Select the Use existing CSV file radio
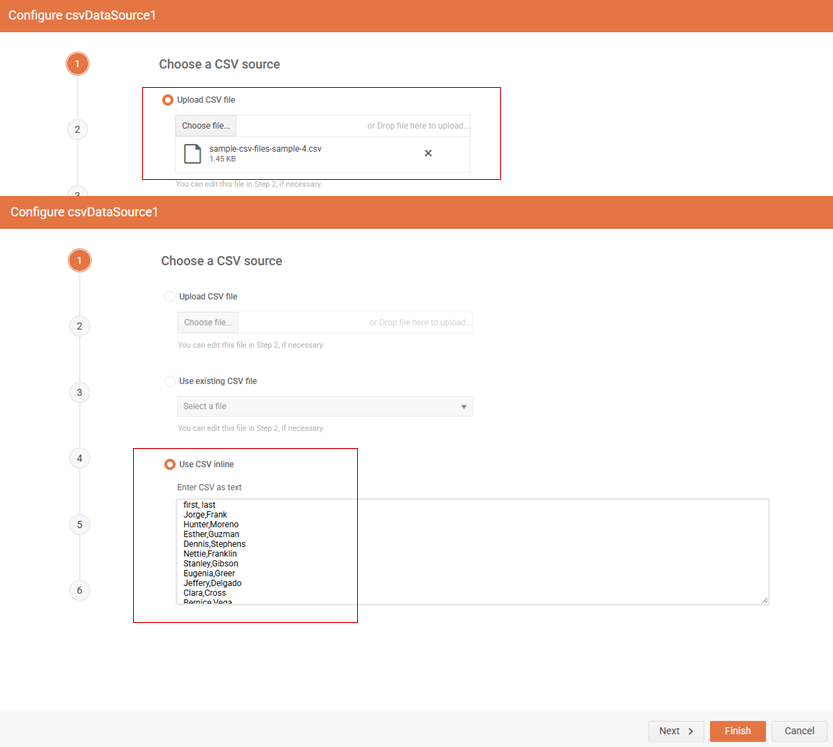Viewport: 833px width, 747px height. click(x=169, y=381)
